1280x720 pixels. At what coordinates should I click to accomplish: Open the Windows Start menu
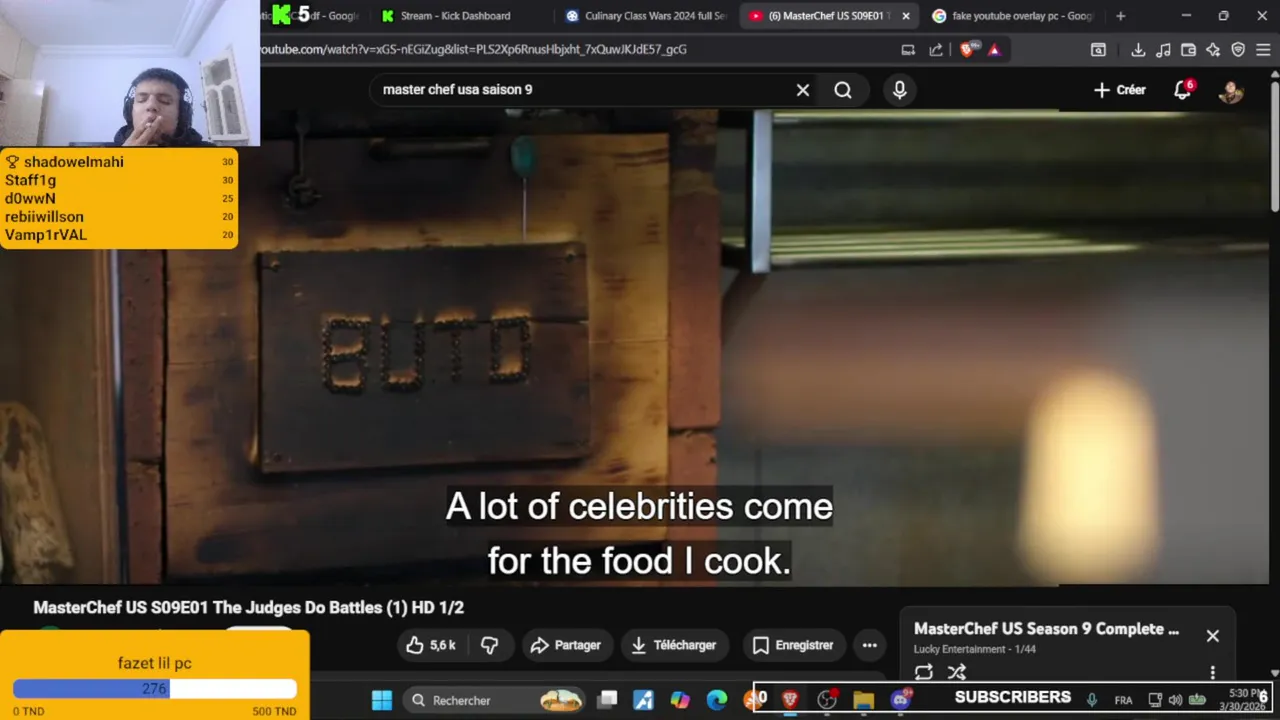(382, 700)
